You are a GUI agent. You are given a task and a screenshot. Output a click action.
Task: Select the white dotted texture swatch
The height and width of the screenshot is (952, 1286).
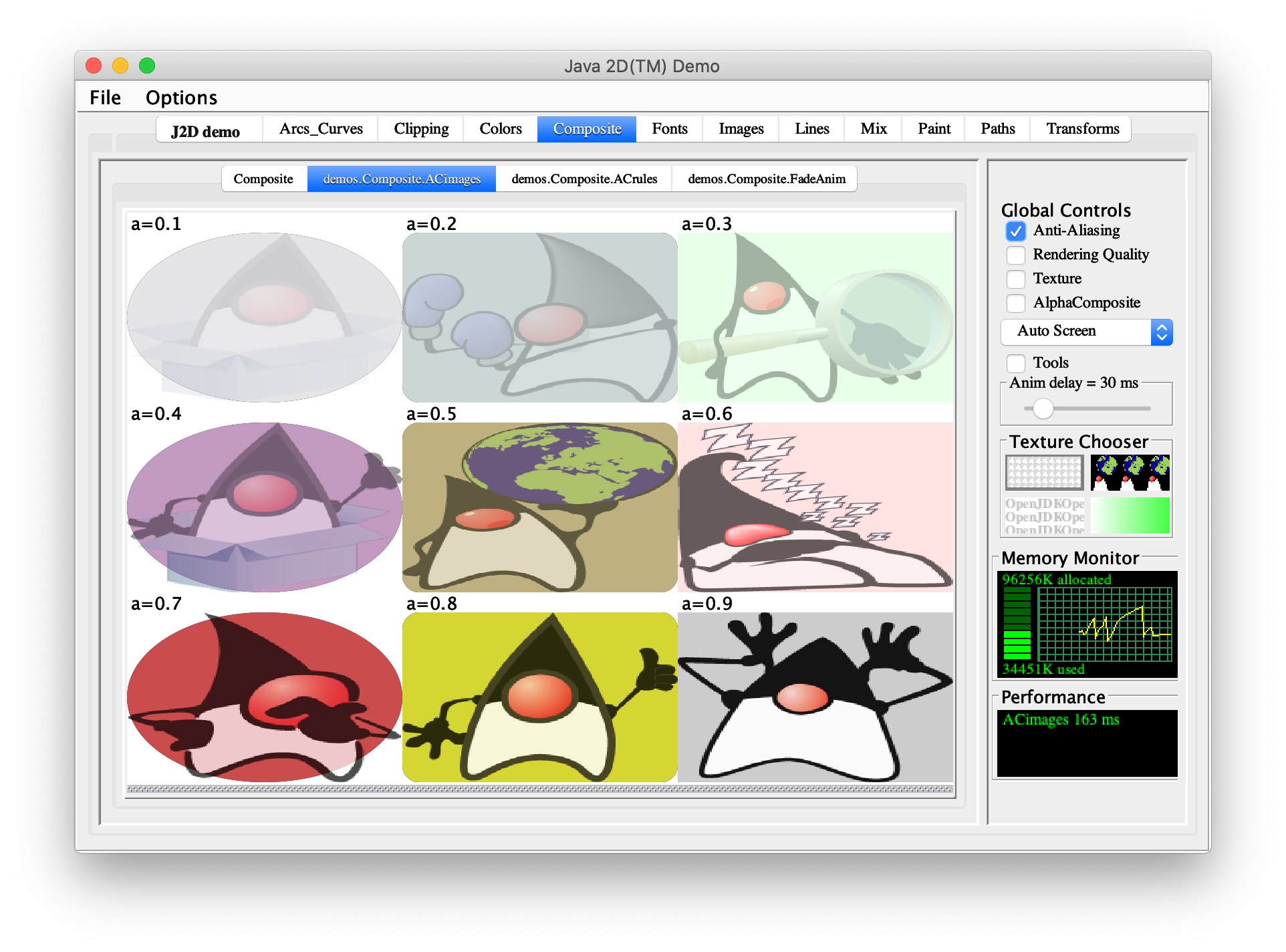tap(1044, 473)
